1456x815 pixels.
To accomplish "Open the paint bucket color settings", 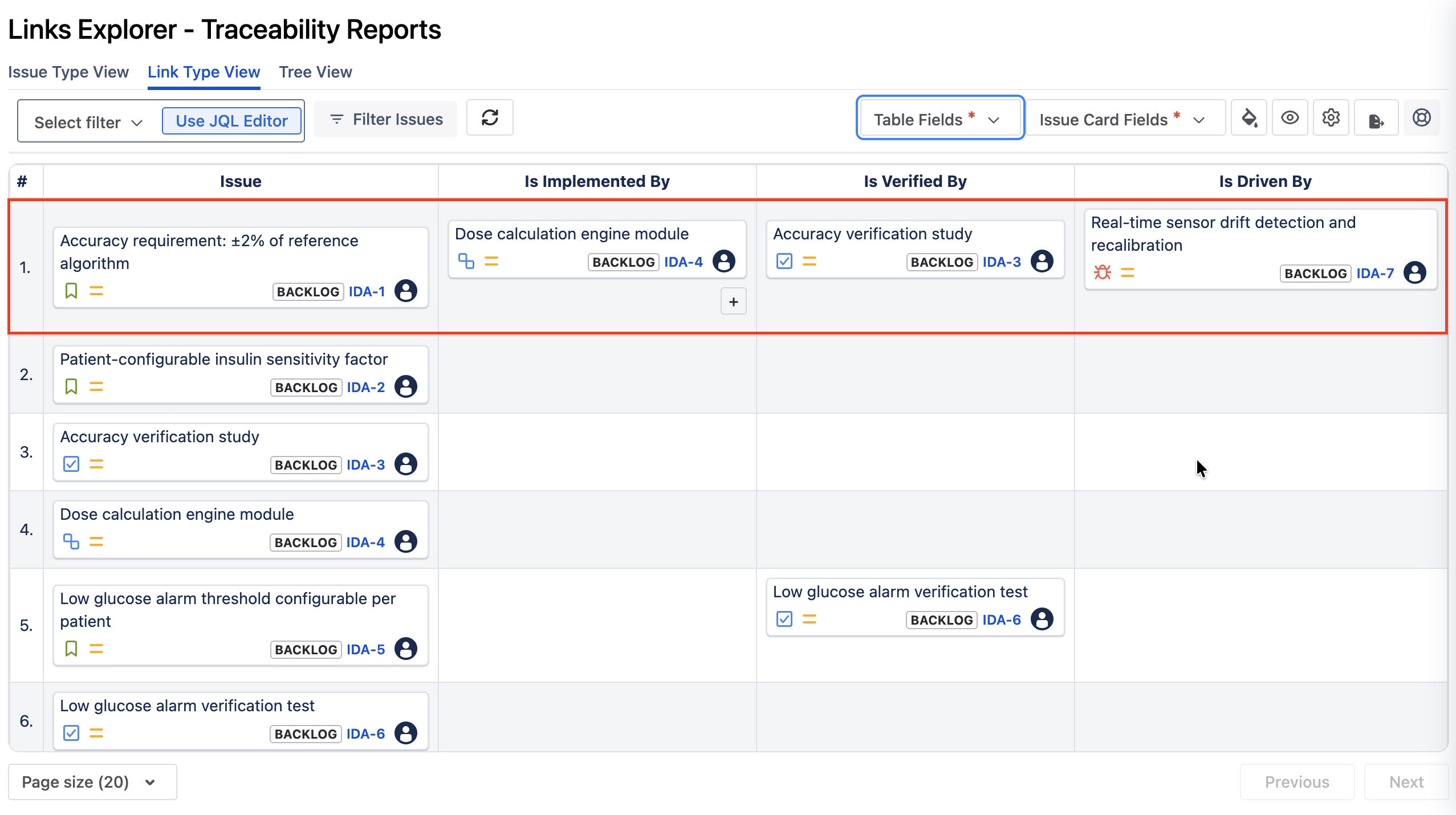I will coord(1248,118).
